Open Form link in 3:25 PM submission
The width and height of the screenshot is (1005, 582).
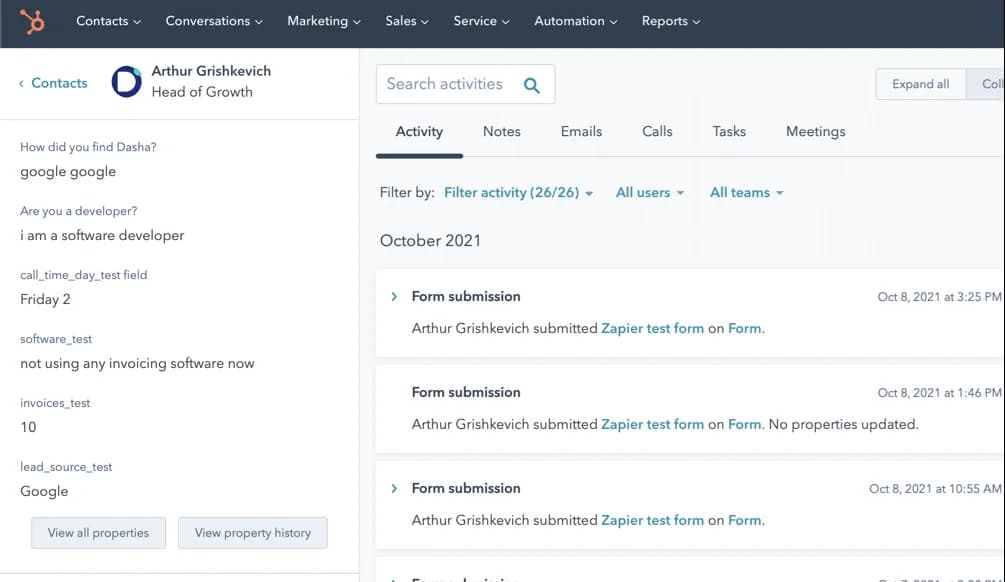tap(745, 328)
